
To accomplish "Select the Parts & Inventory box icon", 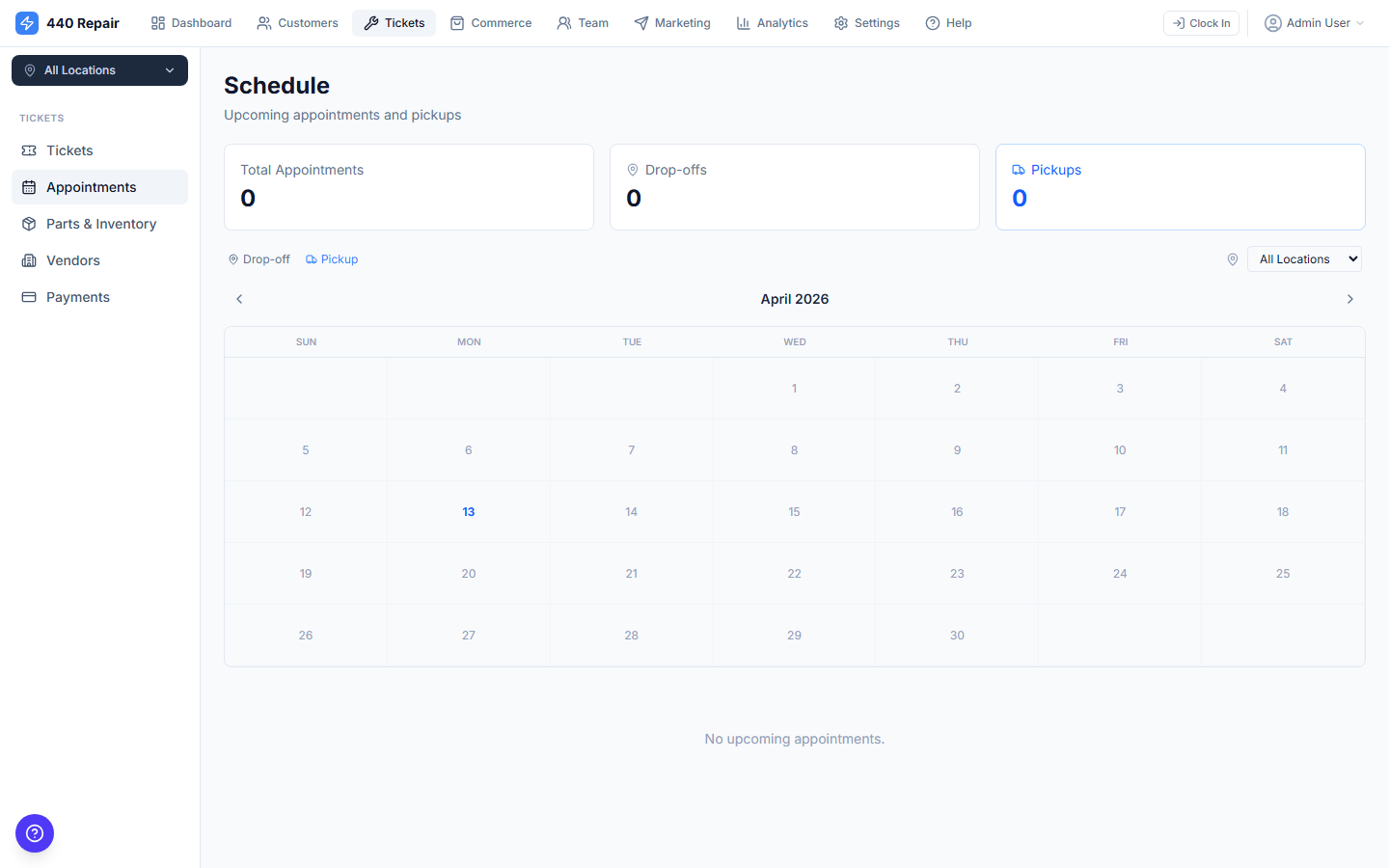I will [x=30, y=223].
